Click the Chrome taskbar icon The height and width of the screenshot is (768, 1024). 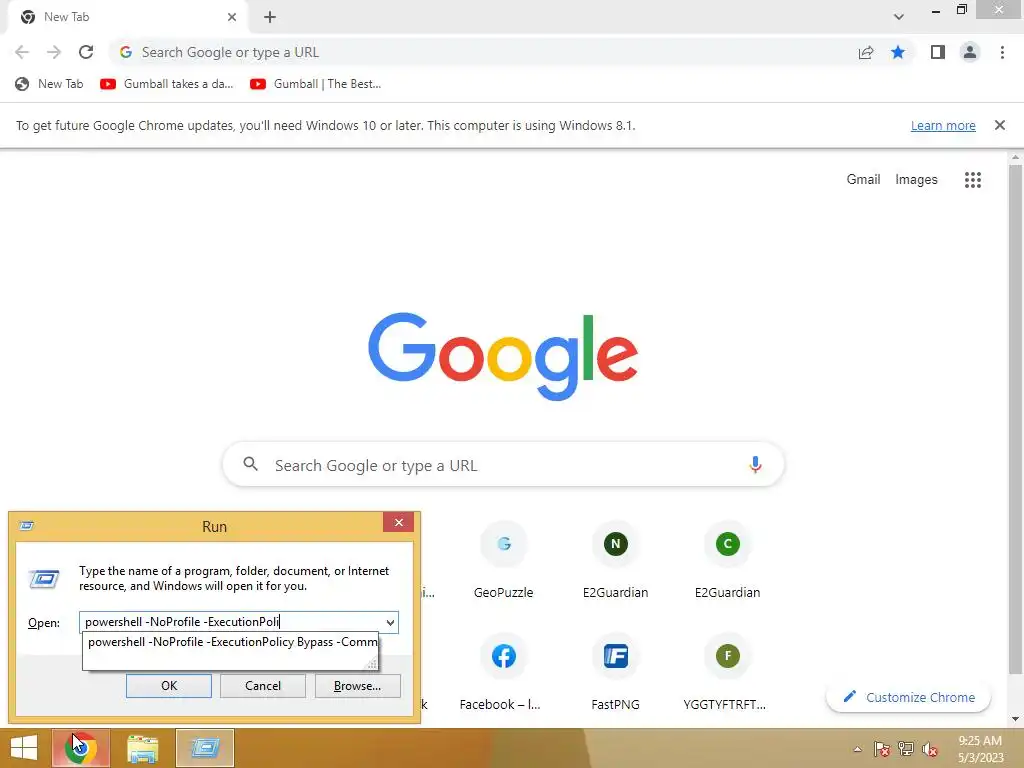coord(81,748)
